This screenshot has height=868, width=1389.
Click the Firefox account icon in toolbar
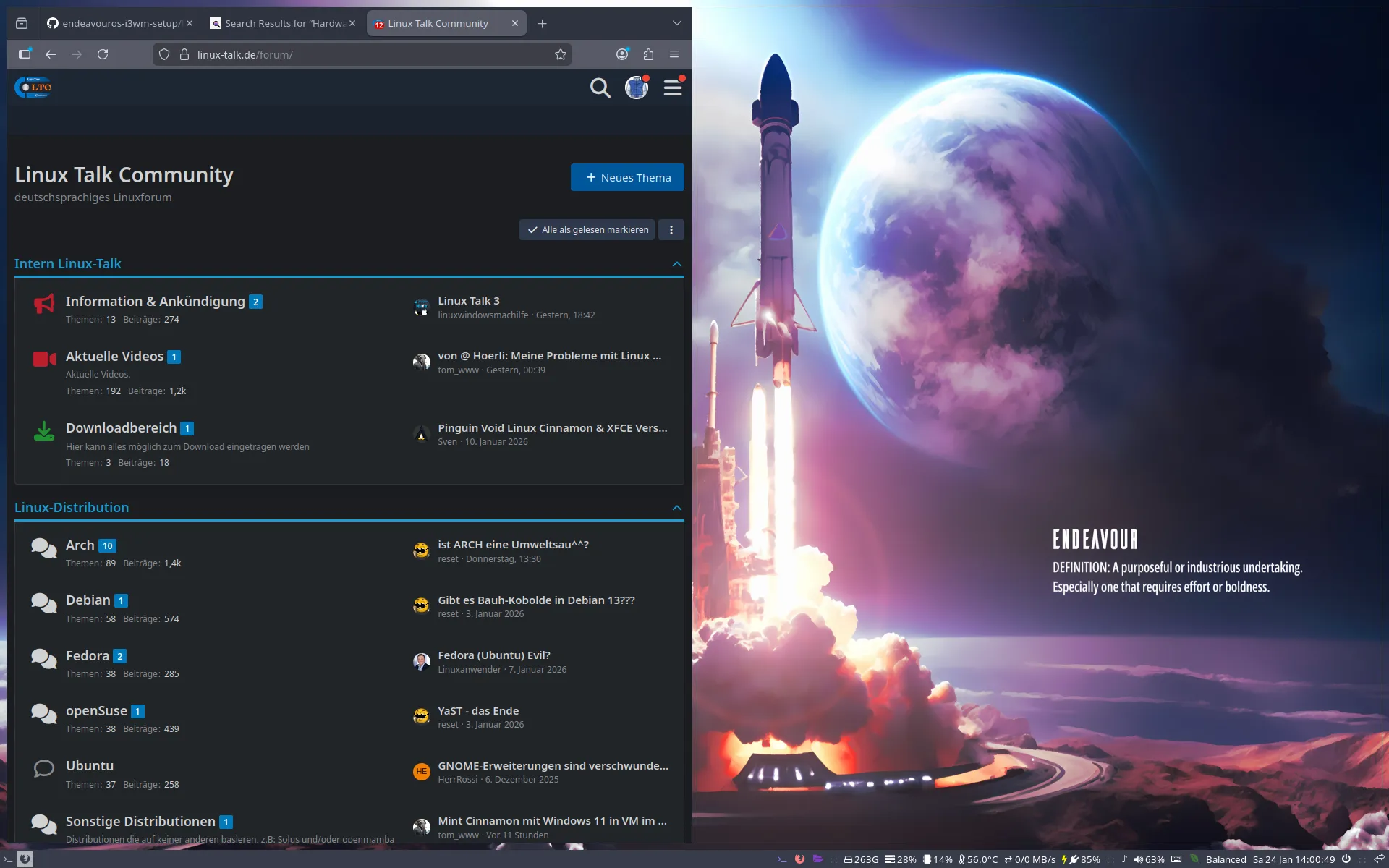[x=621, y=55]
